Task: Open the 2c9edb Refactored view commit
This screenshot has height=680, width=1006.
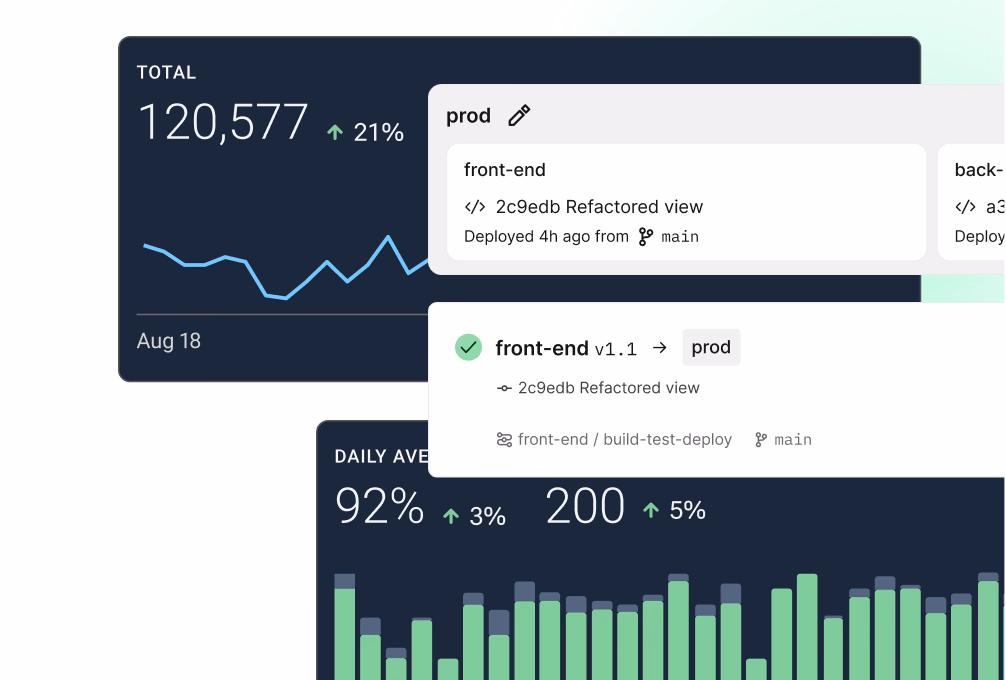Action: point(608,388)
